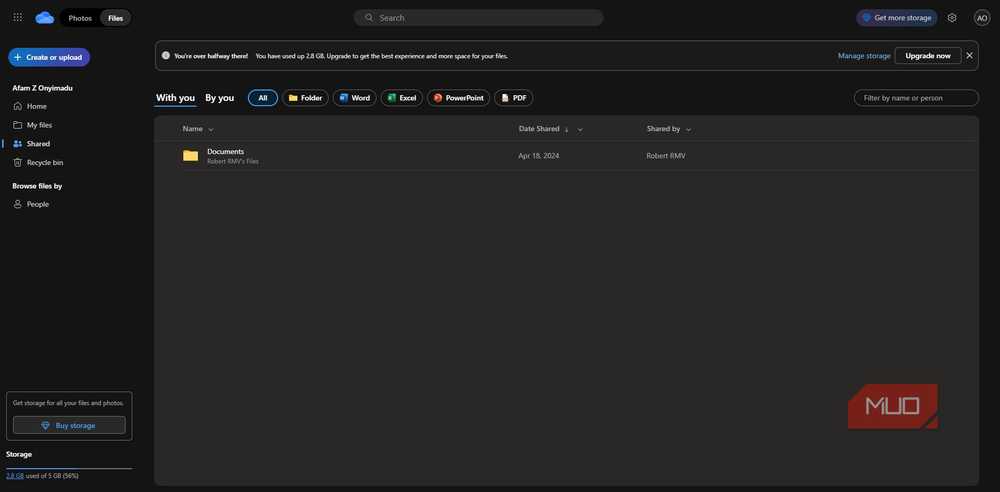Screen dimensions: 1000x492
Task: Click the Filter by name or person field
Action: 916,98
